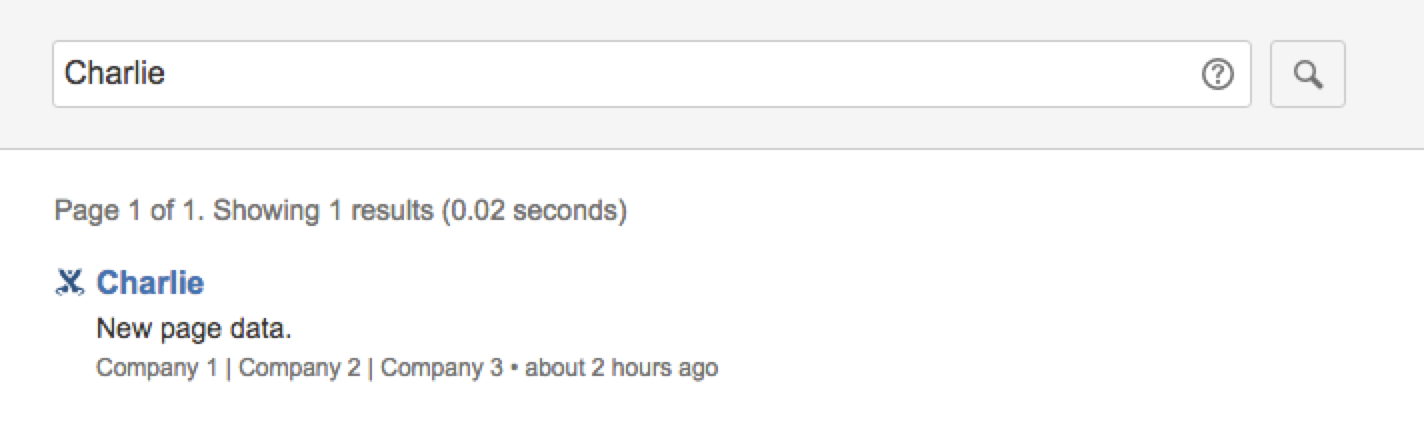Click empty space inside the search box
Image resolution: width=1424 pixels, height=430 pixels.
click(700, 74)
